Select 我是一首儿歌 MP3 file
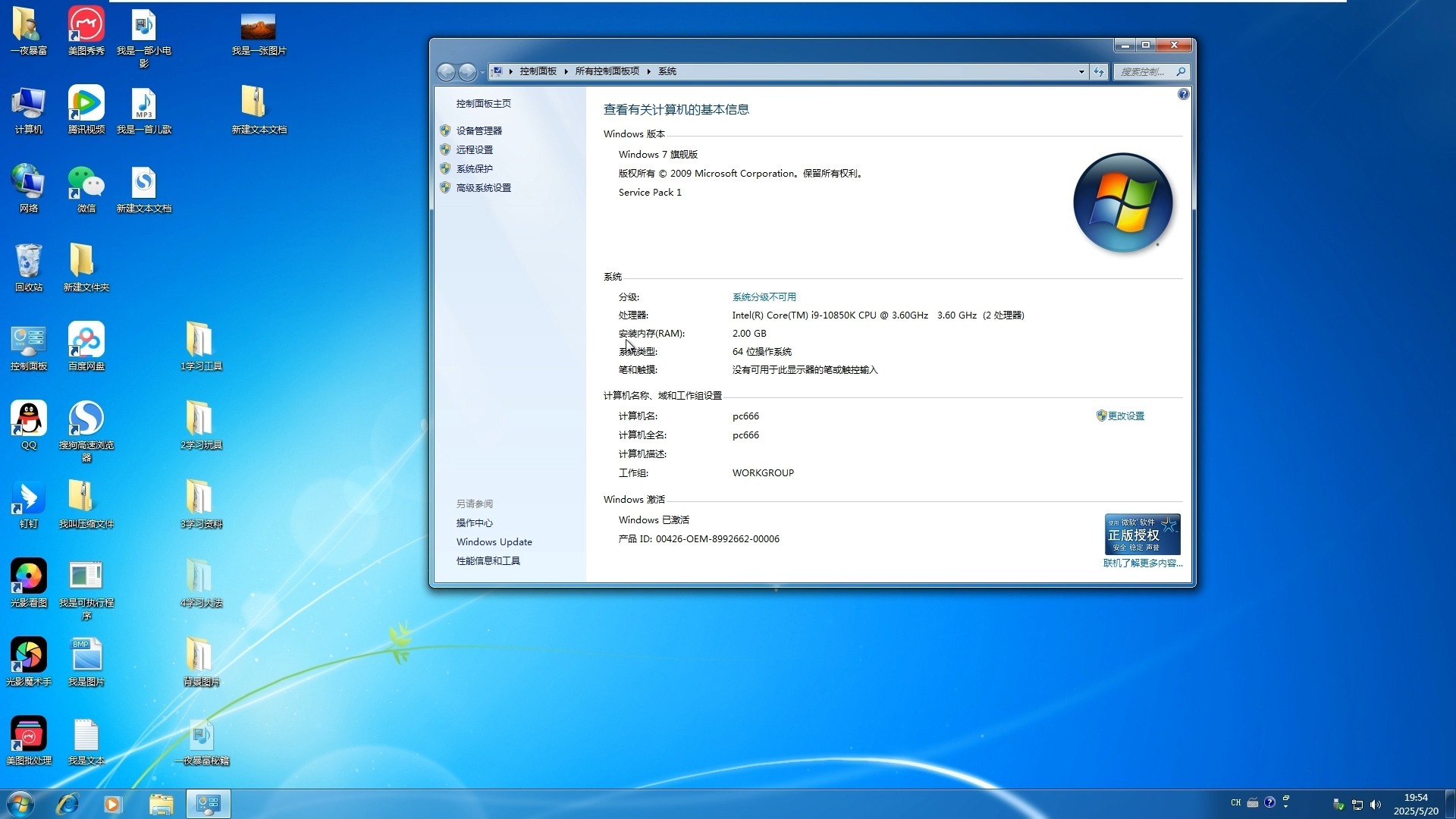 click(x=143, y=111)
